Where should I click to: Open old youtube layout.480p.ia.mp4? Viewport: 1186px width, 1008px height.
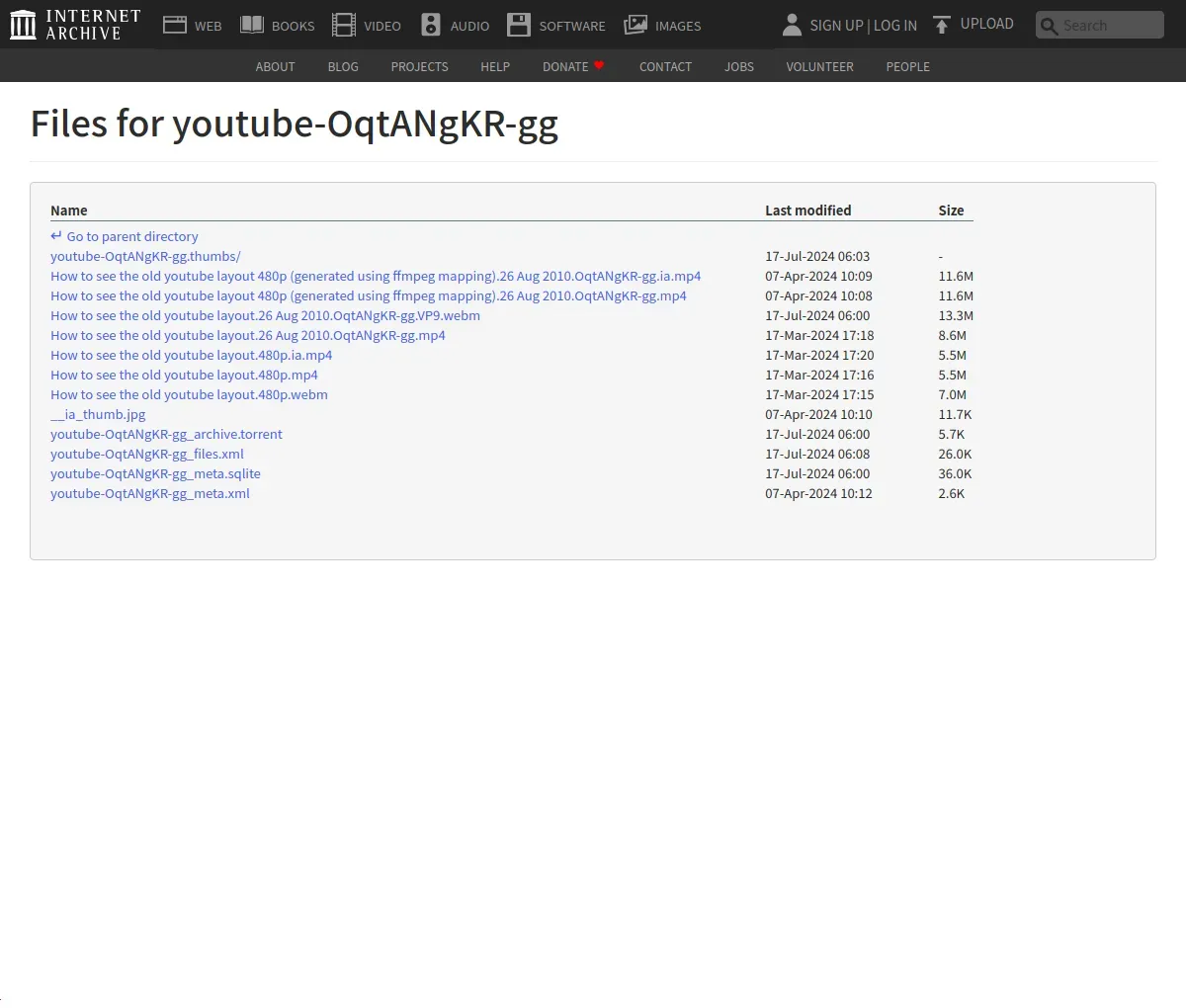point(192,355)
